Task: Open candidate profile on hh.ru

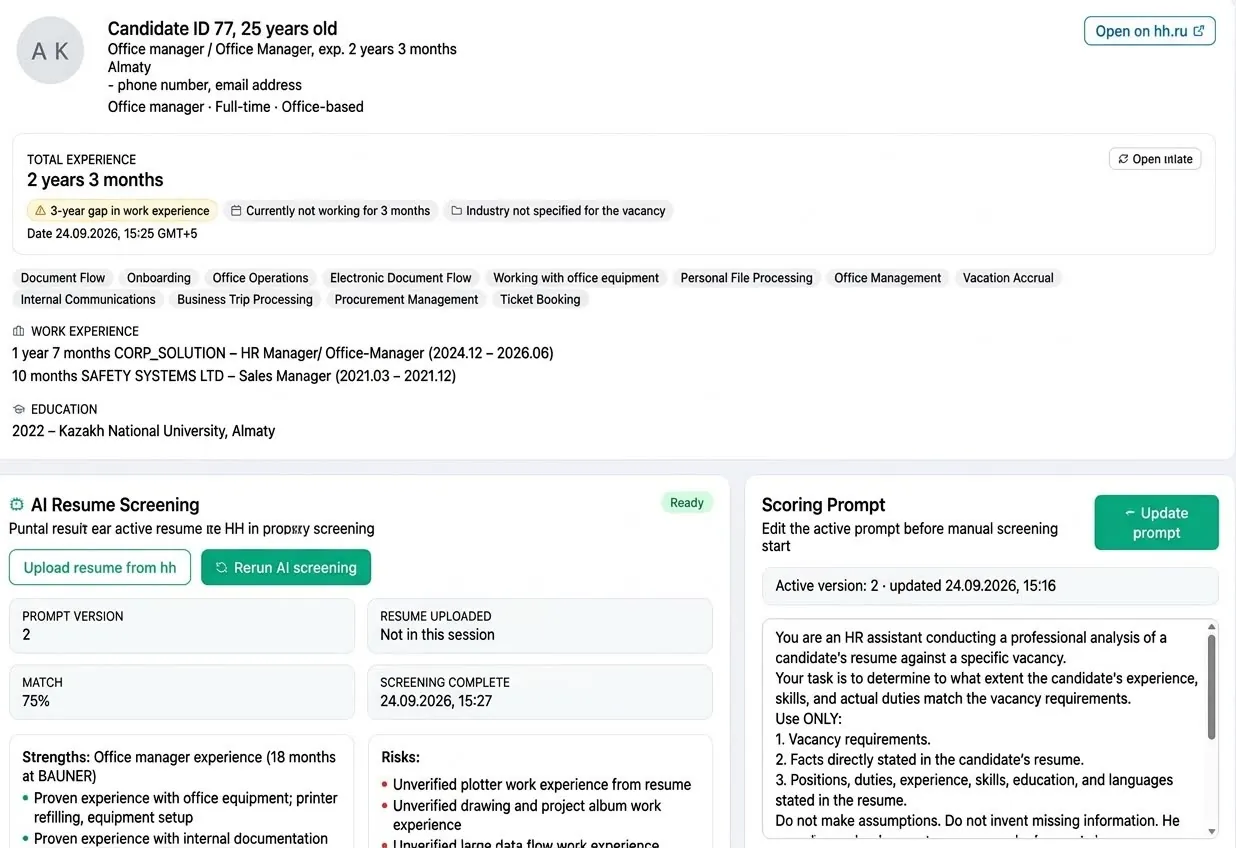Action: (1149, 31)
